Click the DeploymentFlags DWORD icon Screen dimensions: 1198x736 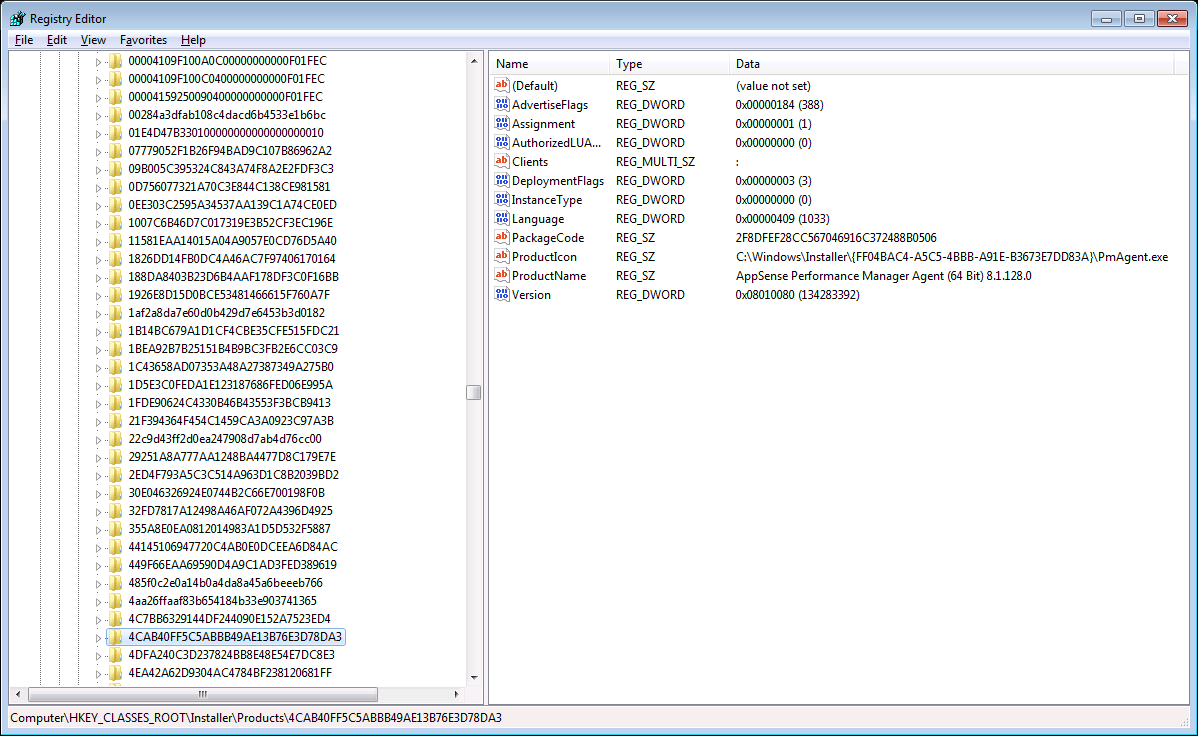(502, 180)
